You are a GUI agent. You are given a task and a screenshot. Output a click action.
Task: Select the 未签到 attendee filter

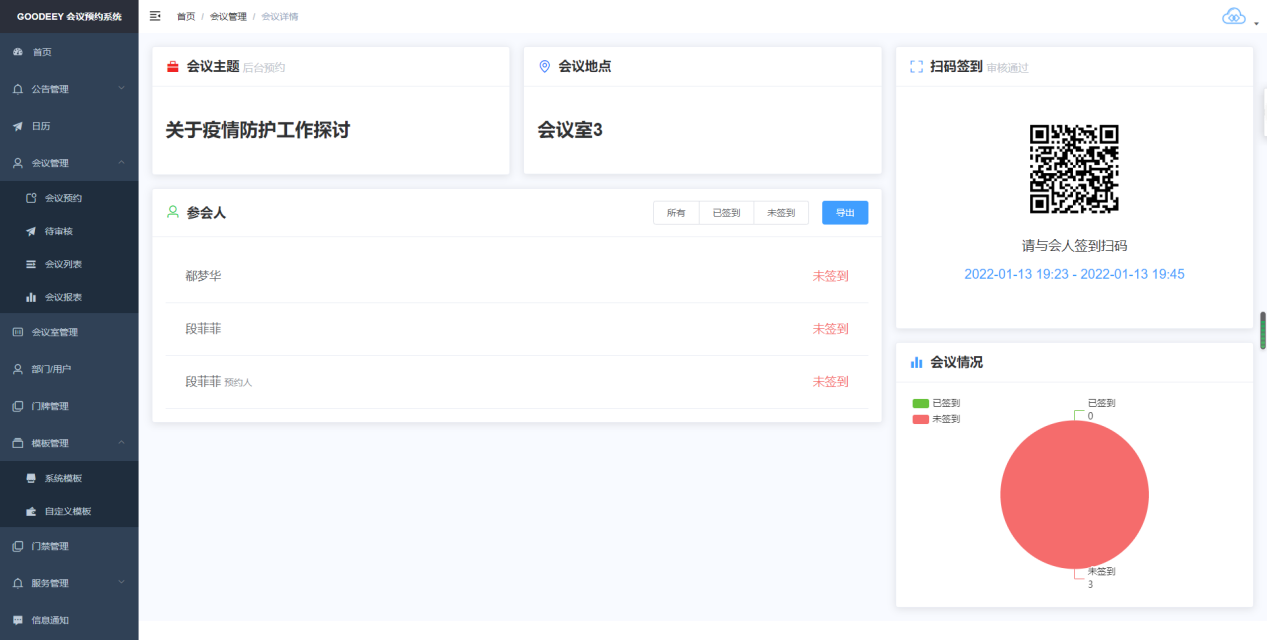(781, 213)
